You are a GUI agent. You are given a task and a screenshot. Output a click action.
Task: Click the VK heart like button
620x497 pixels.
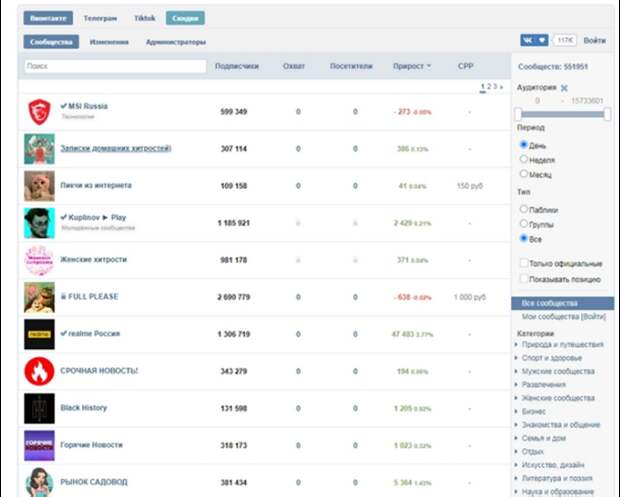point(534,40)
